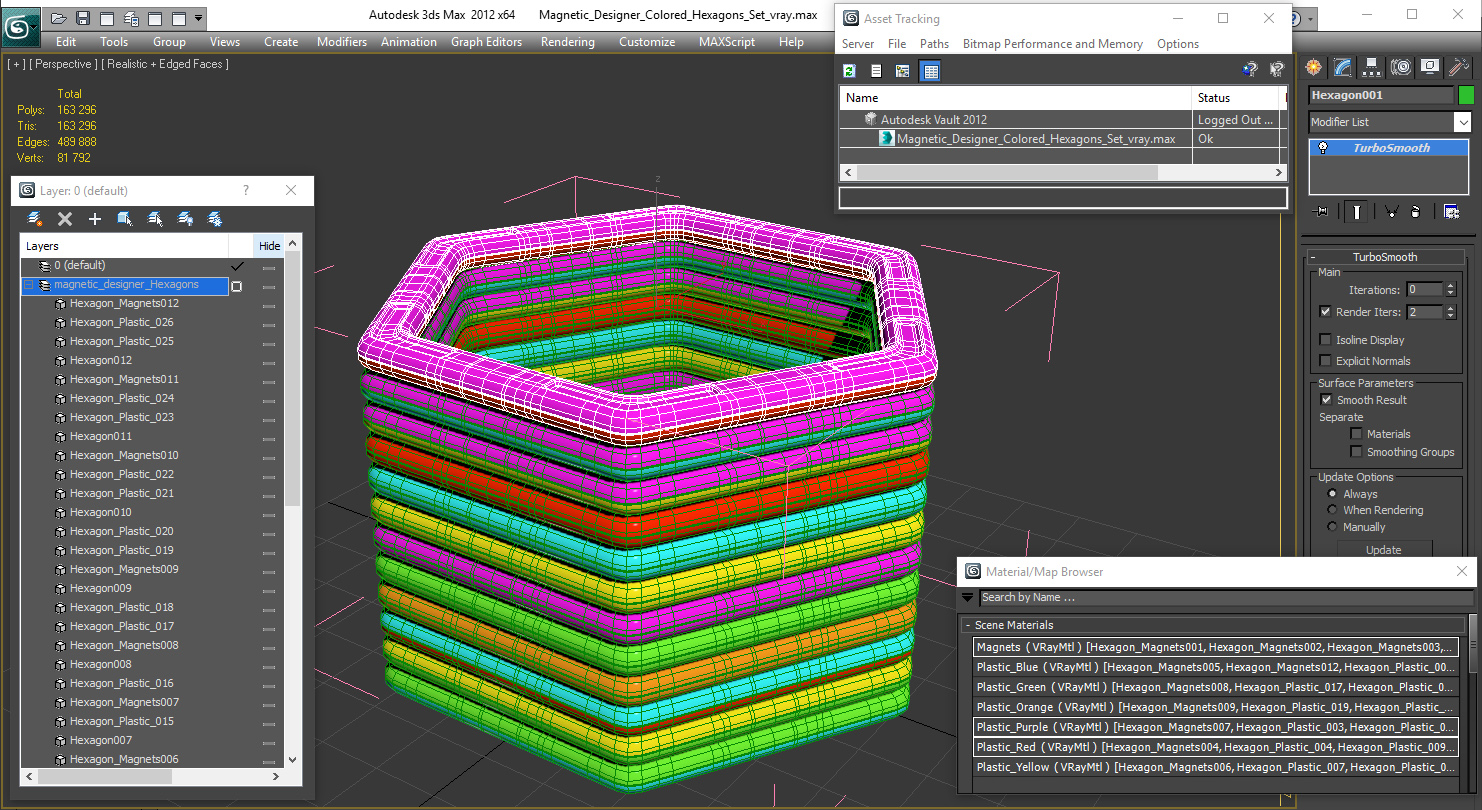
Task: Open Asset Tracking Paths menu
Action: (x=934, y=44)
